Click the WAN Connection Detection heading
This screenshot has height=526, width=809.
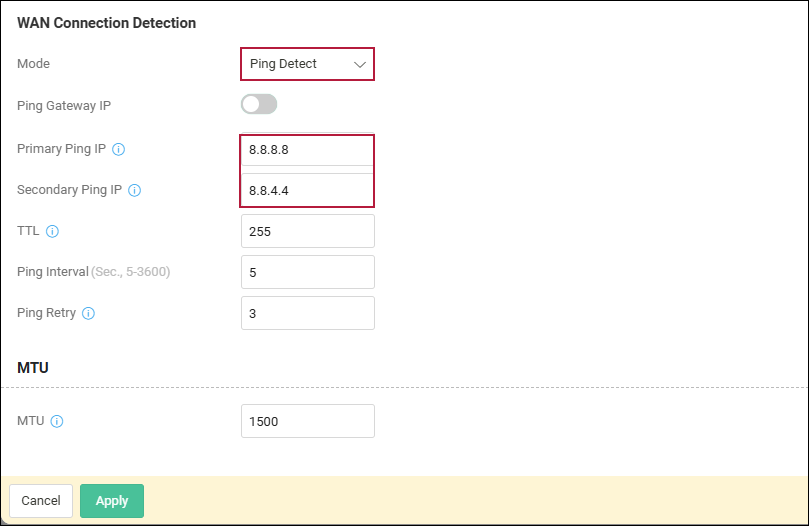coord(107,23)
